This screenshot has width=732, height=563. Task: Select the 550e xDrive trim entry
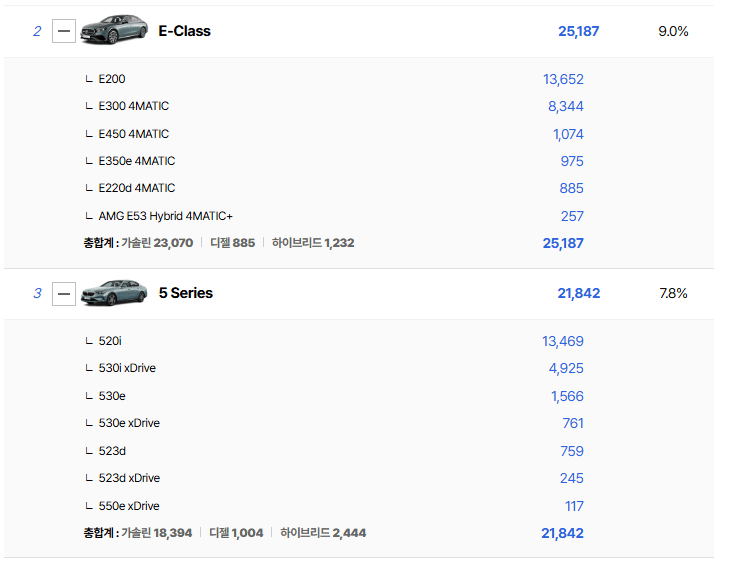click(129, 506)
